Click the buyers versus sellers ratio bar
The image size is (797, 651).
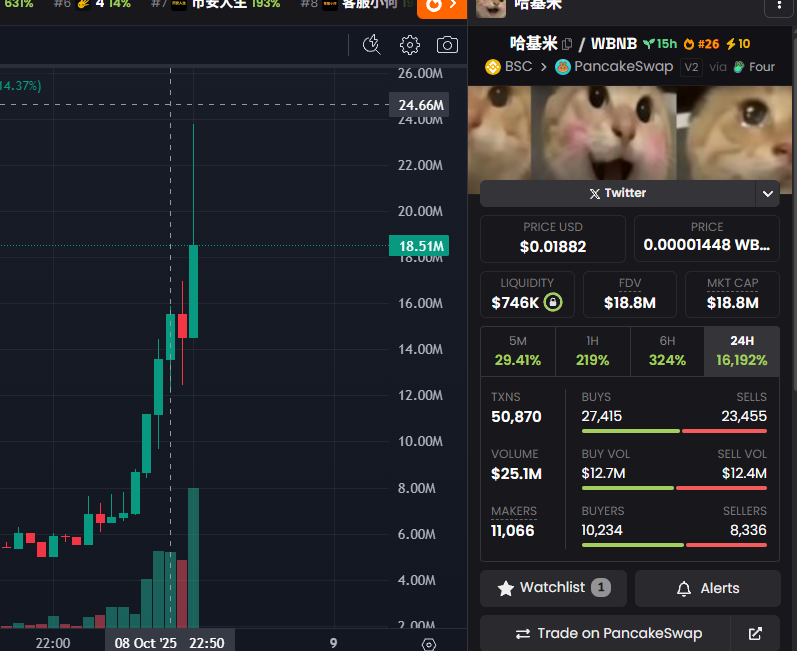point(674,545)
